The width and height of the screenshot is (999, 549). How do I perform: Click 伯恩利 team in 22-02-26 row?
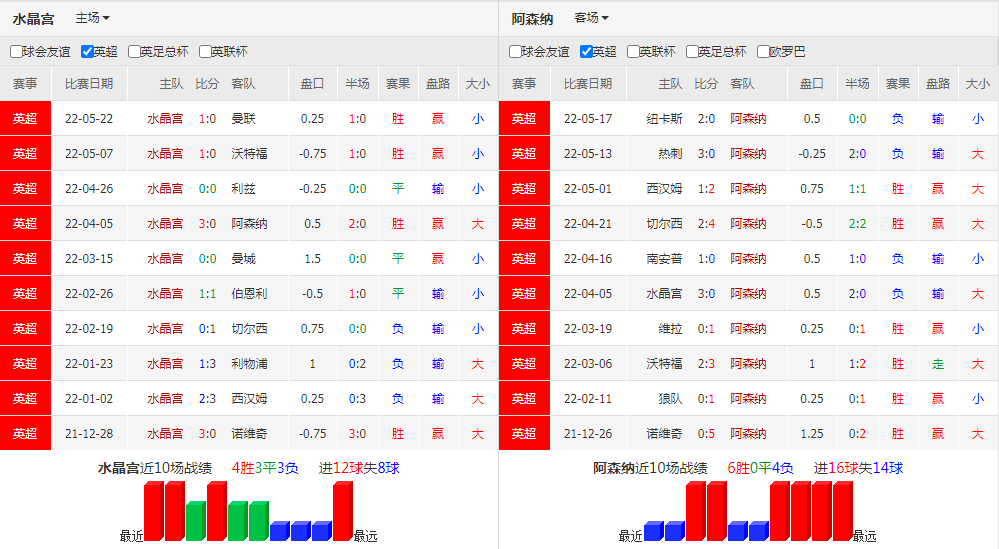249,294
